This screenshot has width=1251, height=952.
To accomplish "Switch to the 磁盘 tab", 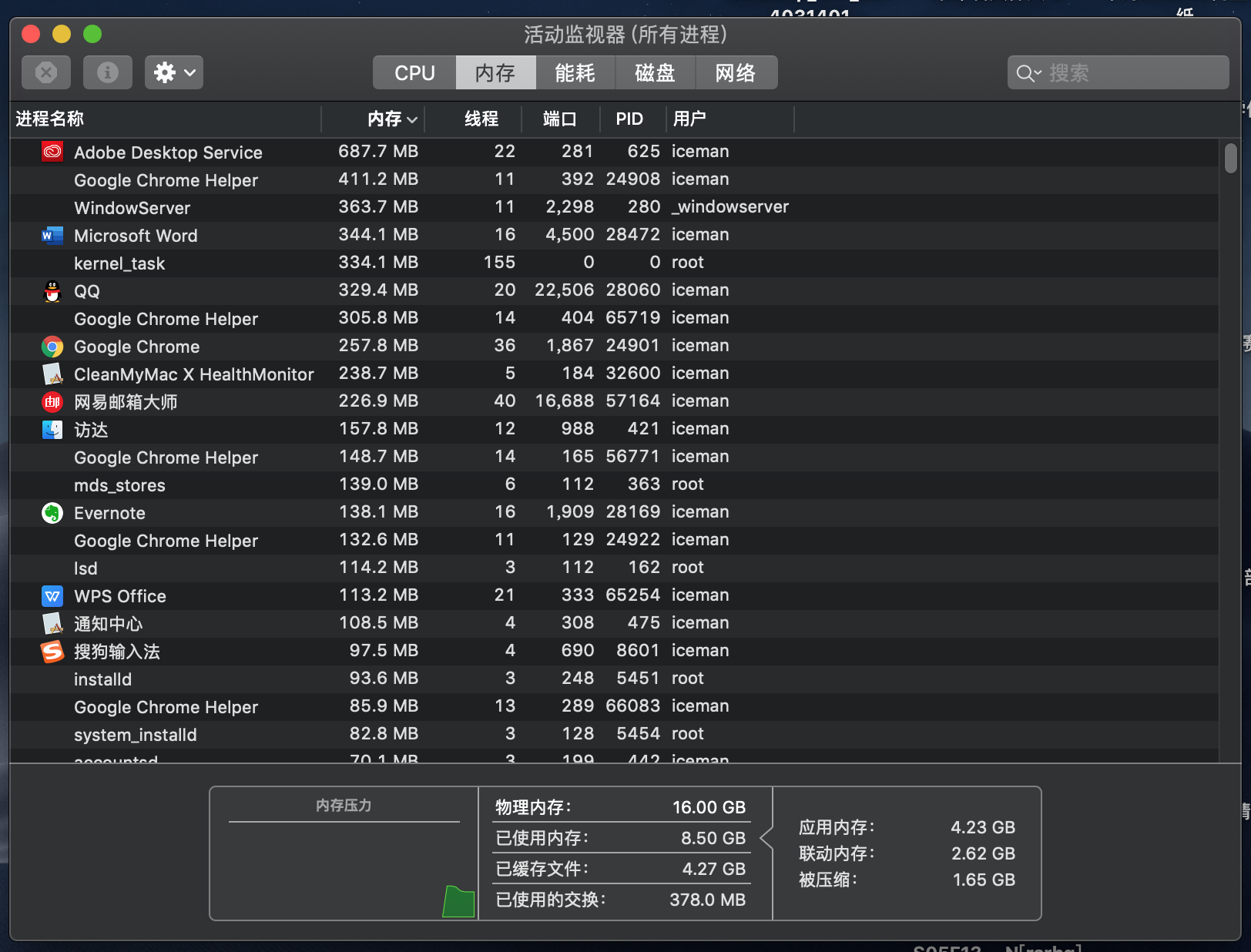I will point(655,72).
